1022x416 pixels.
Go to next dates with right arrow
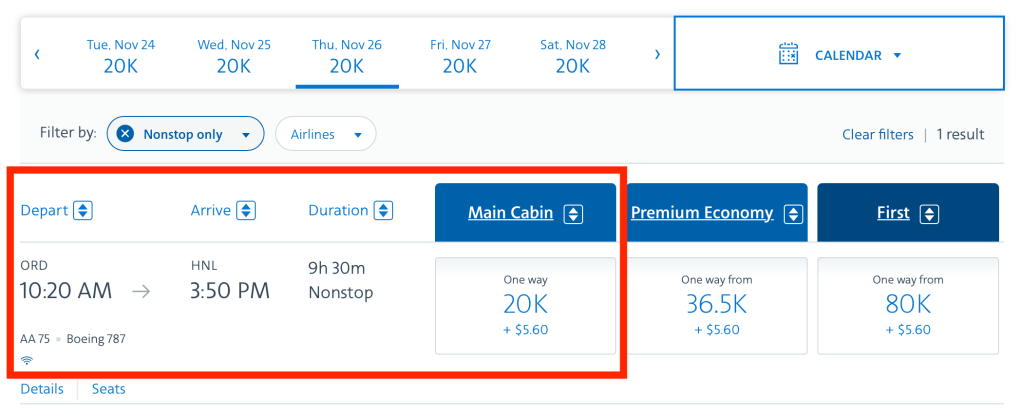pyautogui.click(x=657, y=55)
